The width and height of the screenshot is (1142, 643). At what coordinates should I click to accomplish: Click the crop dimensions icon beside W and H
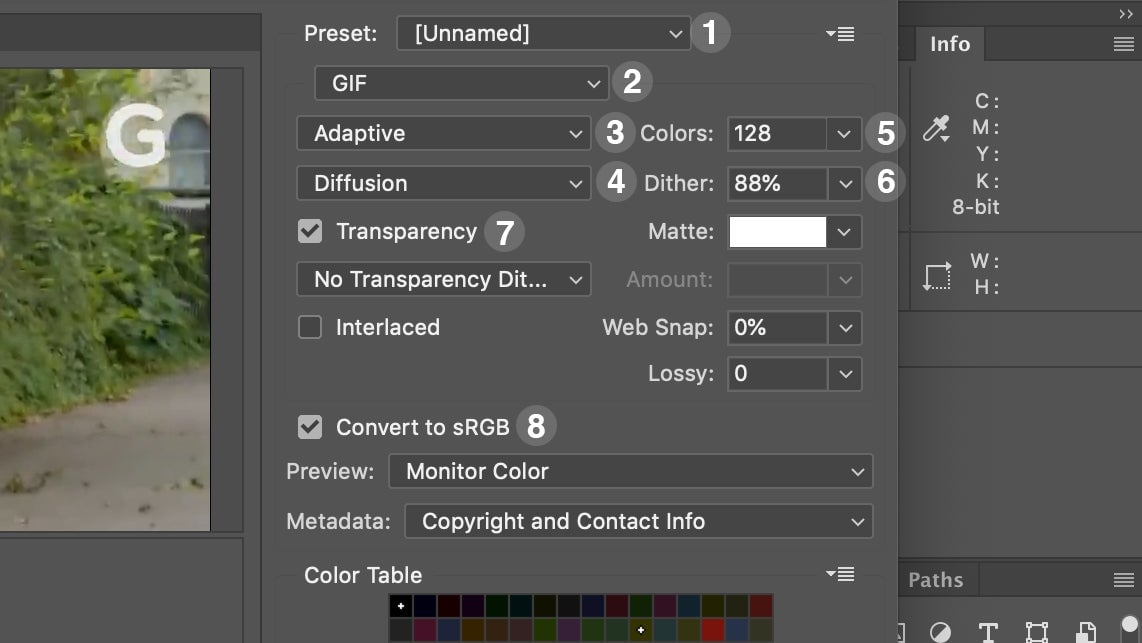tap(938, 276)
